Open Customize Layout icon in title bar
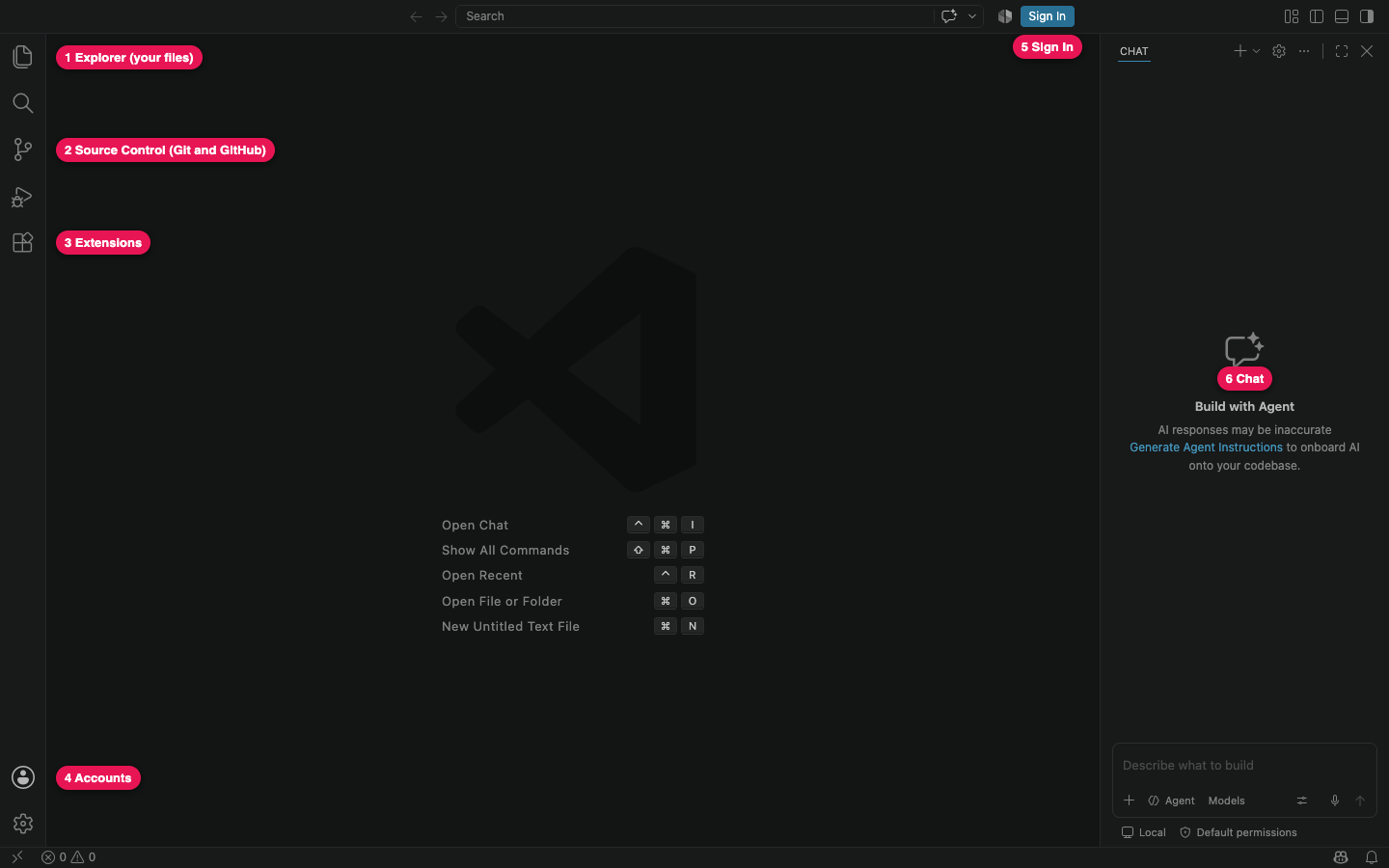This screenshot has height=868, width=1389. pos(1292,16)
